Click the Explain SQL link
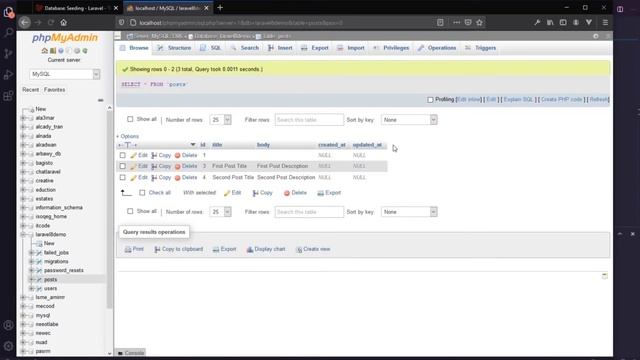The width and height of the screenshot is (640, 360). tap(518, 100)
